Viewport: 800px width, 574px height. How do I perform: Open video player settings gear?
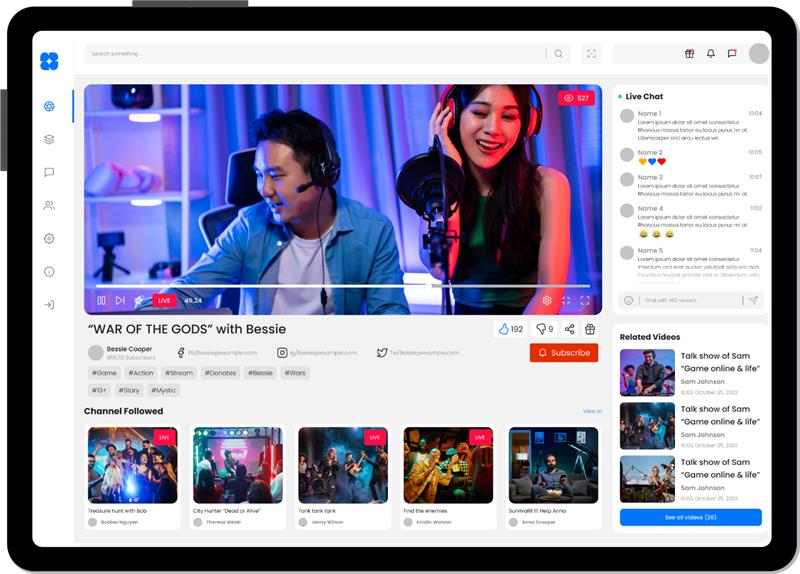tap(547, 301)
